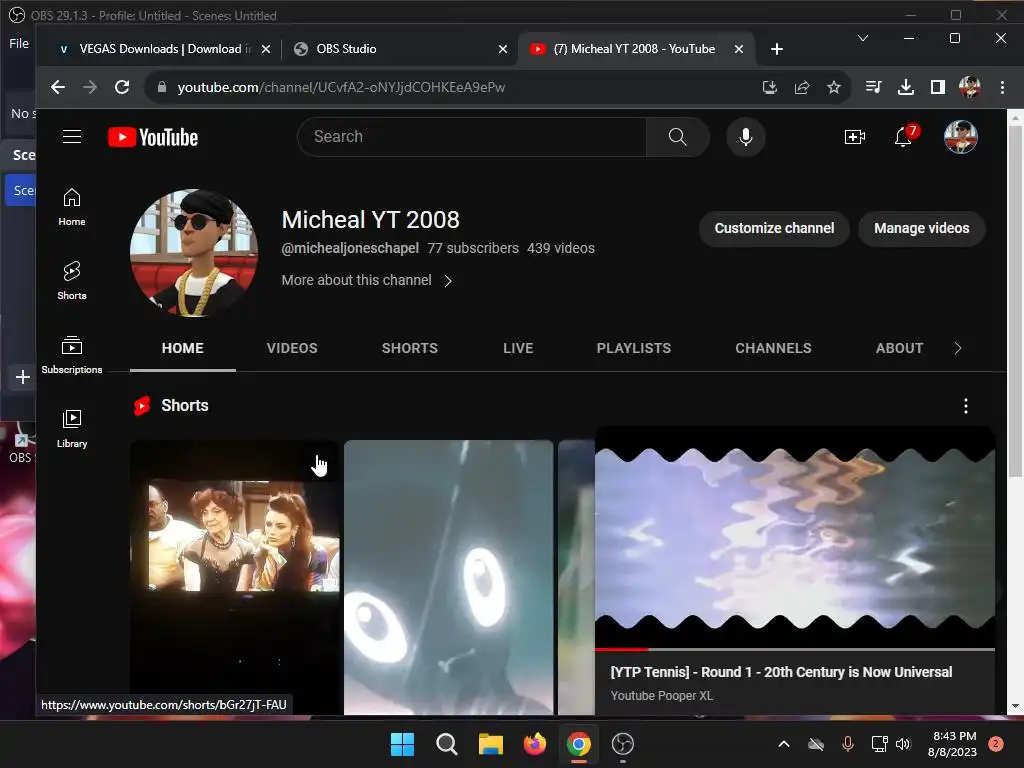Click the volume icon in system tray

point(903,744)
